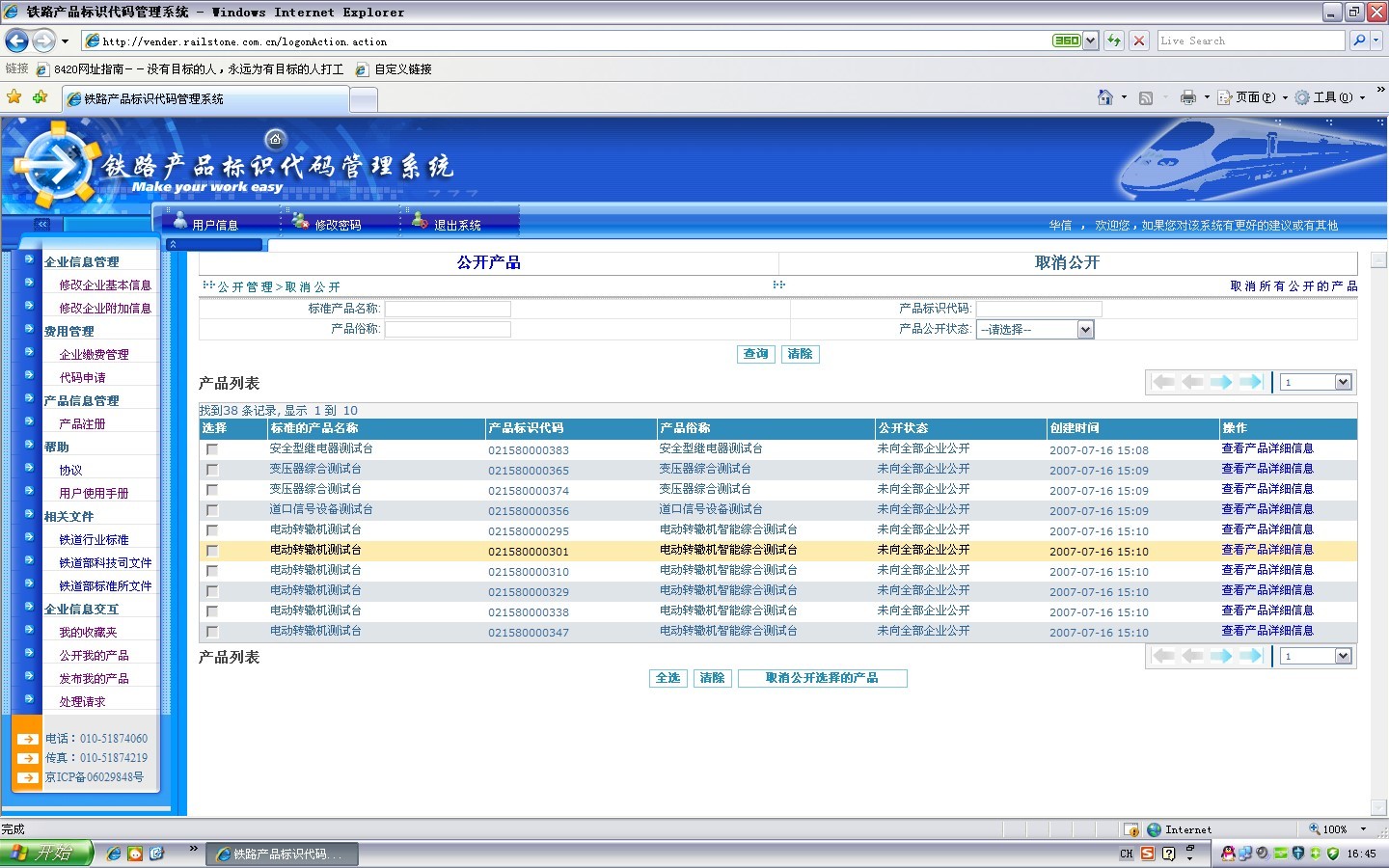Click the IE Forward arrow button

tap(43, 41)
